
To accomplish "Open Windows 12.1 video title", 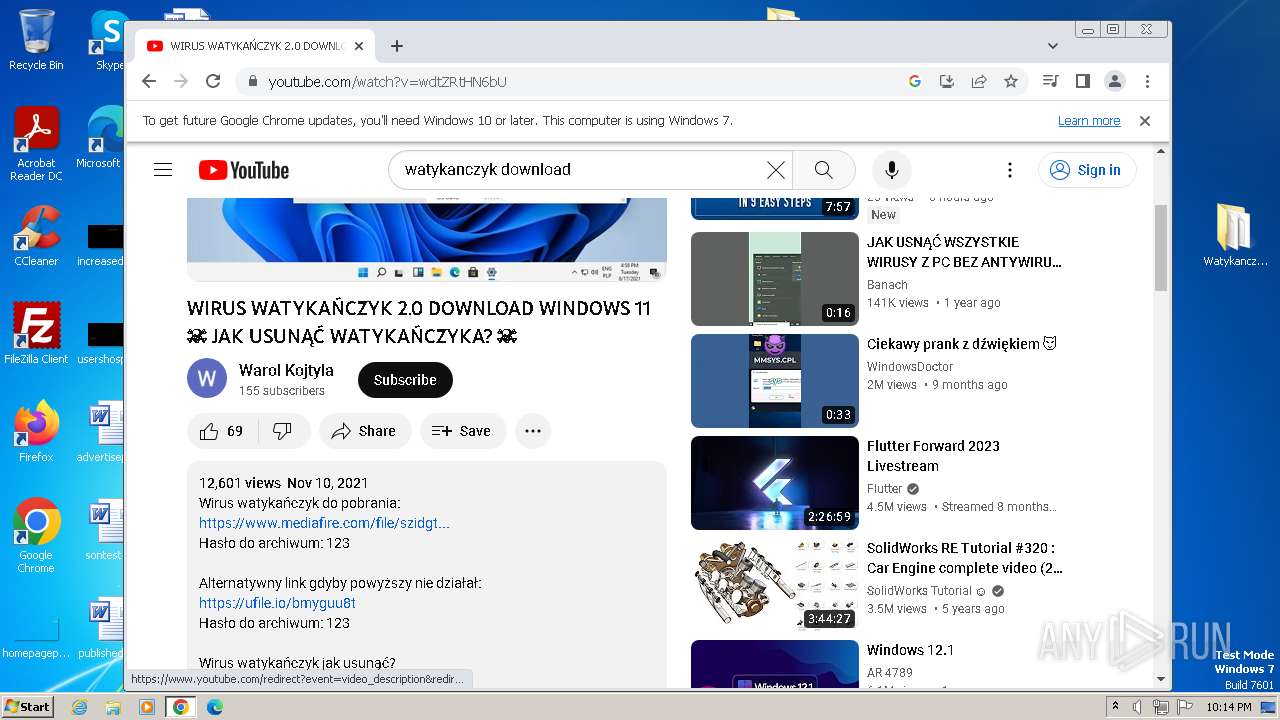I will 910,650.
